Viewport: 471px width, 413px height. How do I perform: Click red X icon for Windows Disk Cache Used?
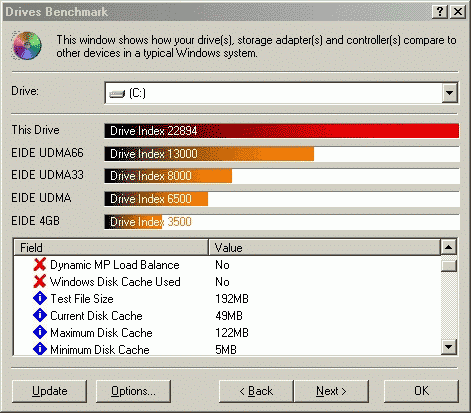coord(40,282)
